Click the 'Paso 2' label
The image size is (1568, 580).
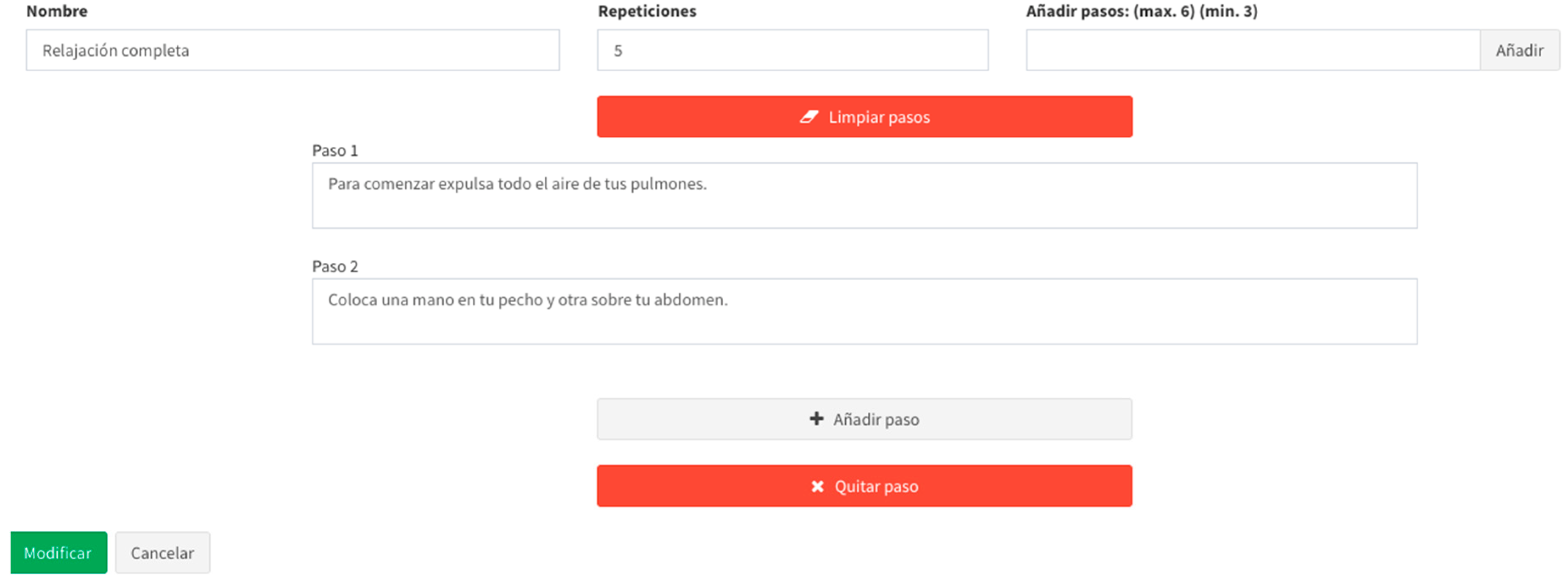point(335,267)
